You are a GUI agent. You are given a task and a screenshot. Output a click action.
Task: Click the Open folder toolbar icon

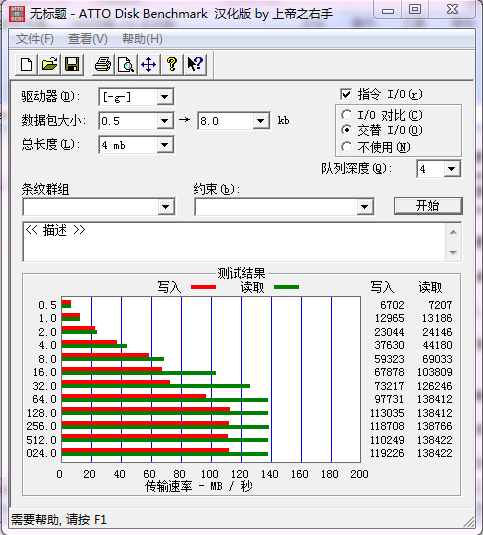[49, 64]
